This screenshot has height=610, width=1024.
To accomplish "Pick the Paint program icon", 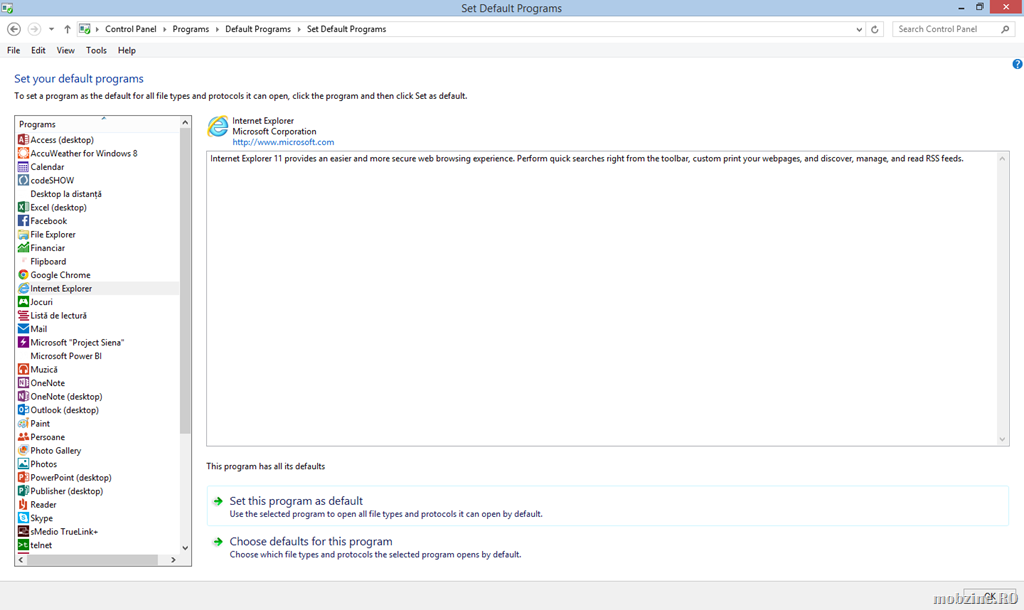I will coord(23,424).
